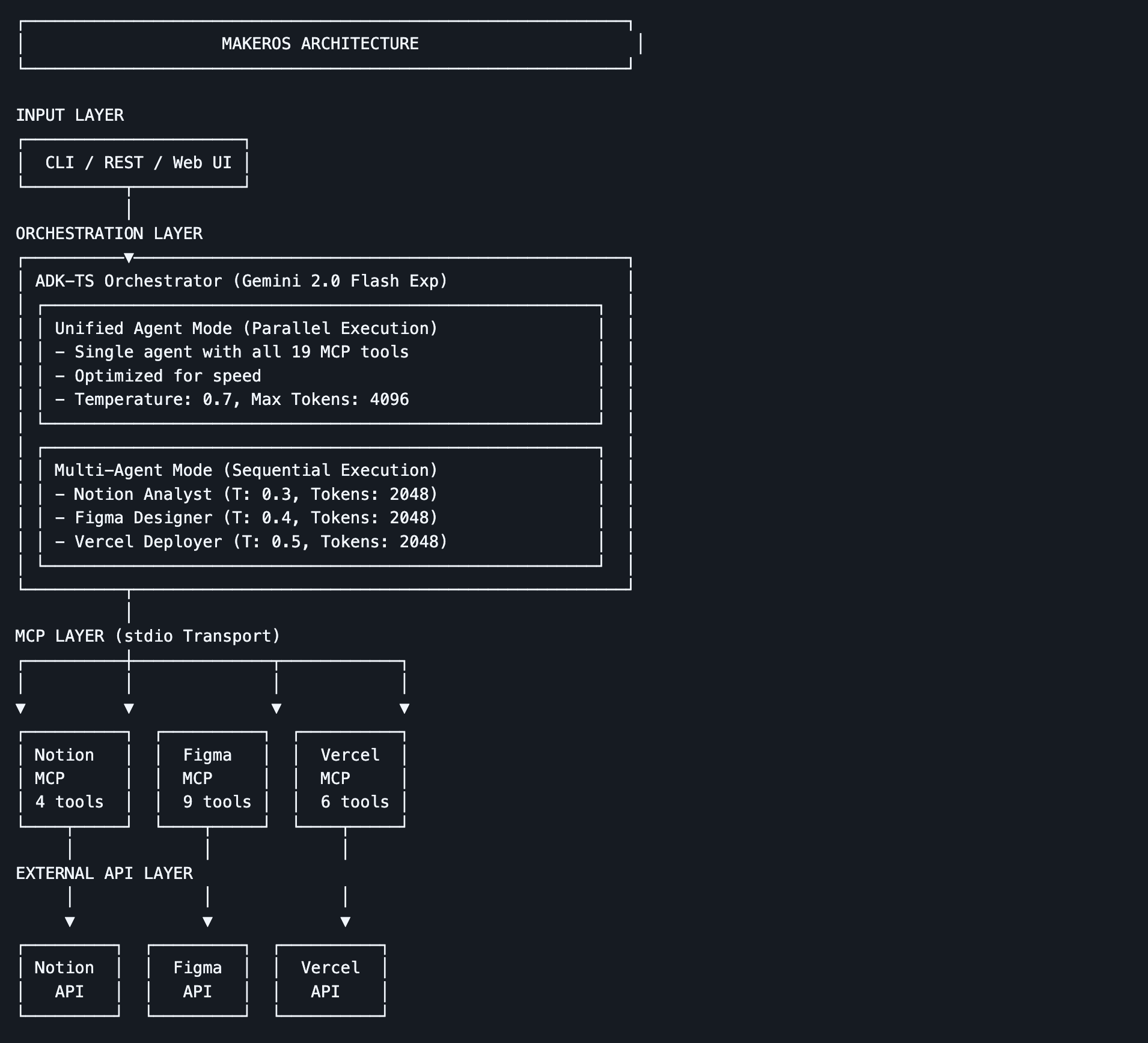Select the Vercel Deployer (T: 0.5) line

[x=251, y=542]
